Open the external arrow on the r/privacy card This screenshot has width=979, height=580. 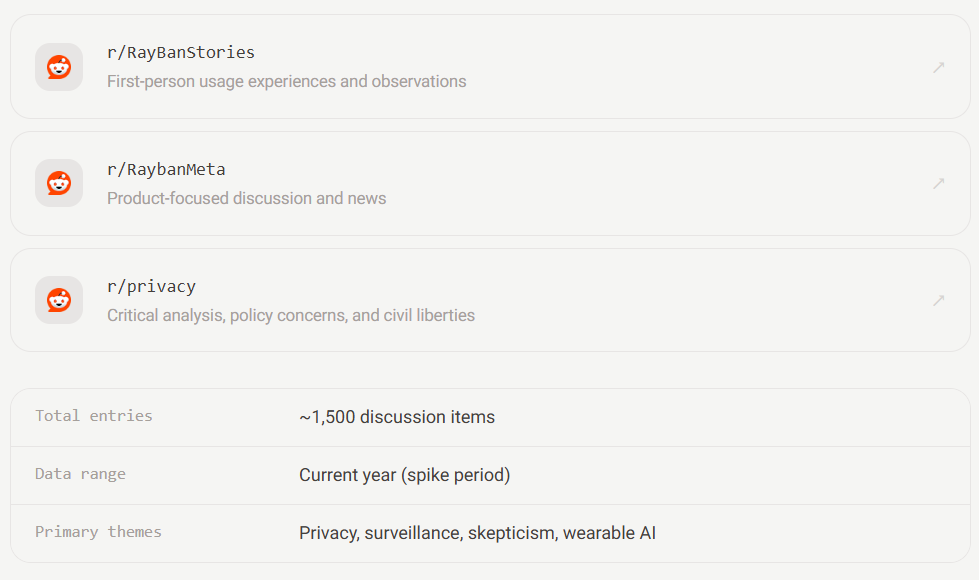click(x=938, y=300)
